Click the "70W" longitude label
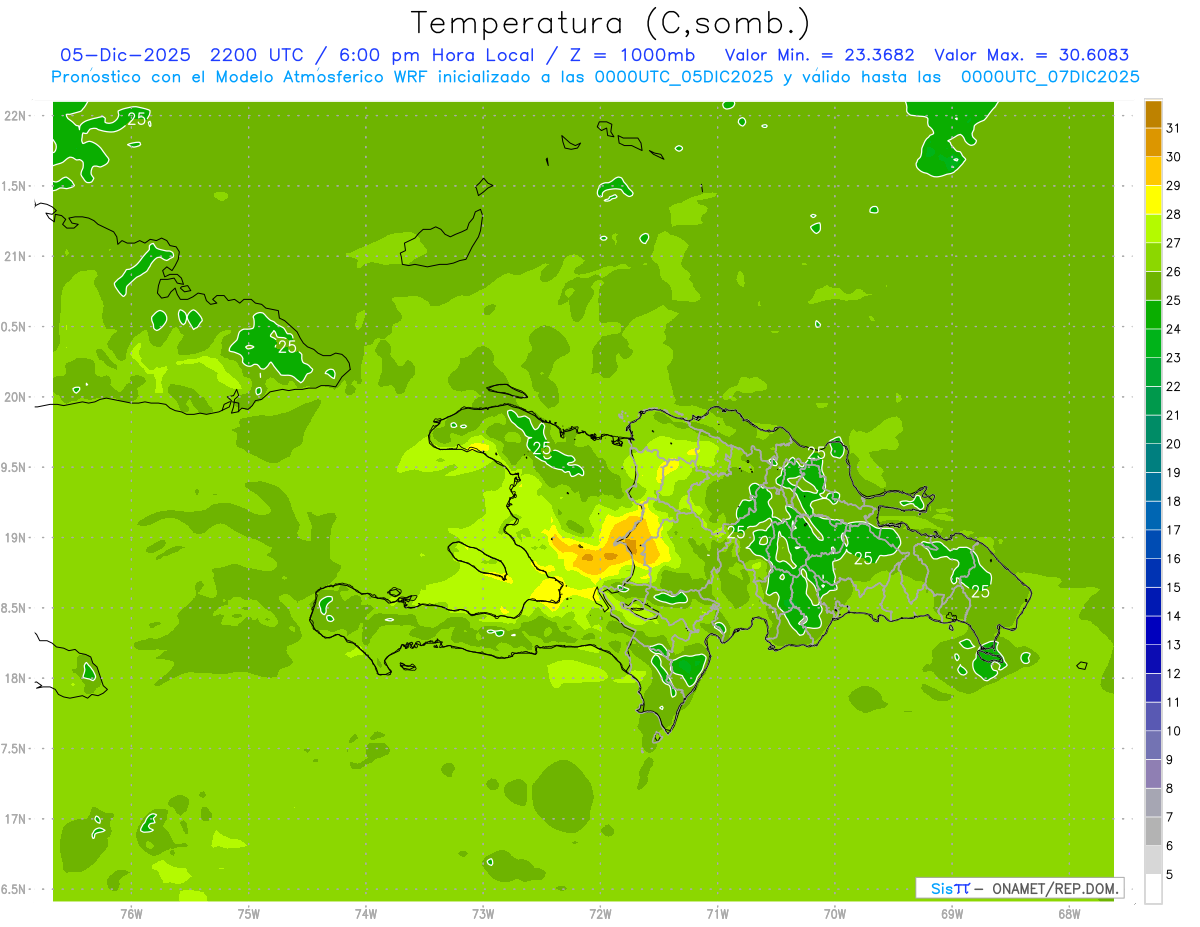1200x927 pixels. point(834,914)
